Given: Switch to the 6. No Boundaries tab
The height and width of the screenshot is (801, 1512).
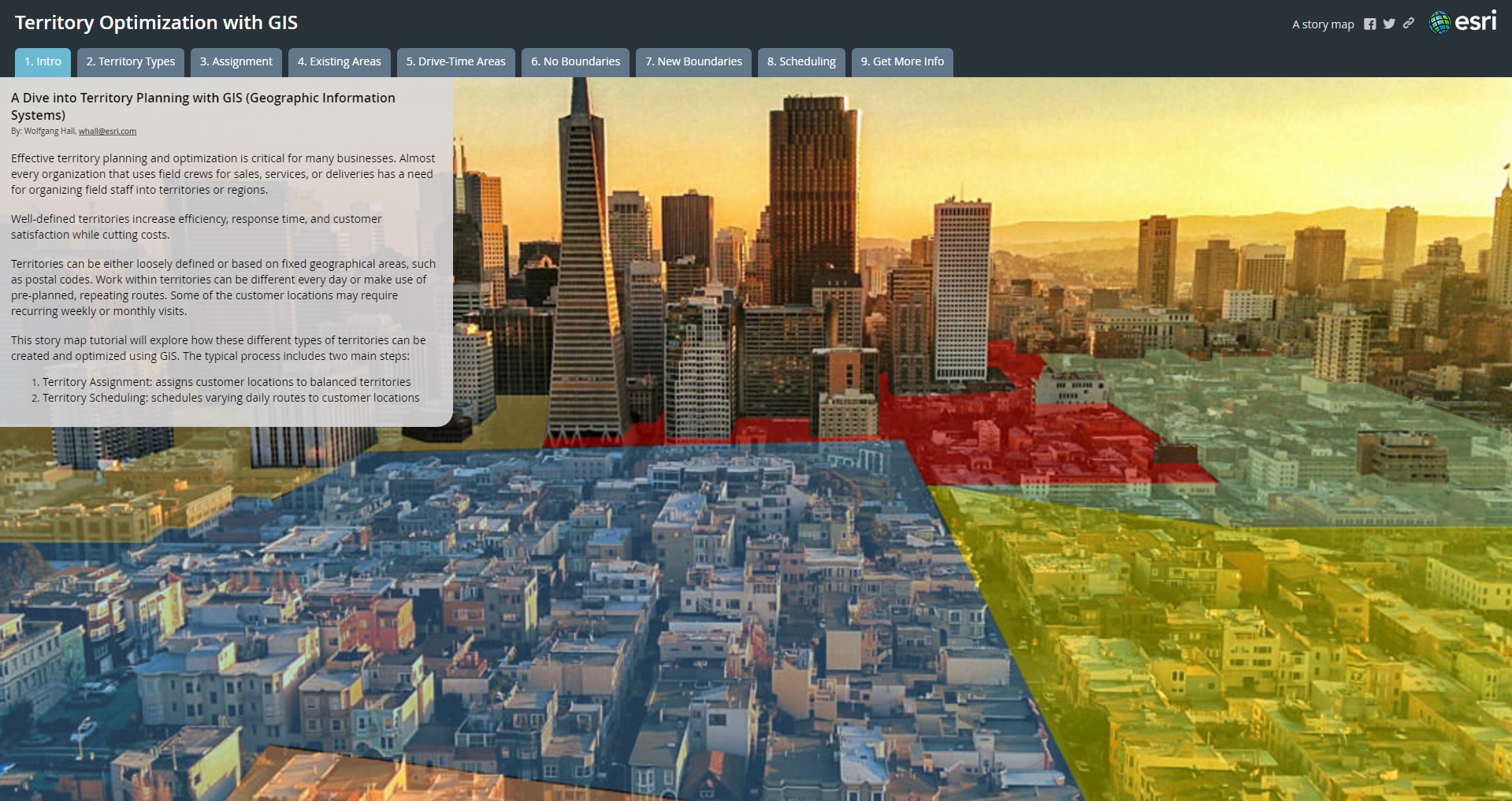Looking at the screenshot, I should [x=575, y=61].
